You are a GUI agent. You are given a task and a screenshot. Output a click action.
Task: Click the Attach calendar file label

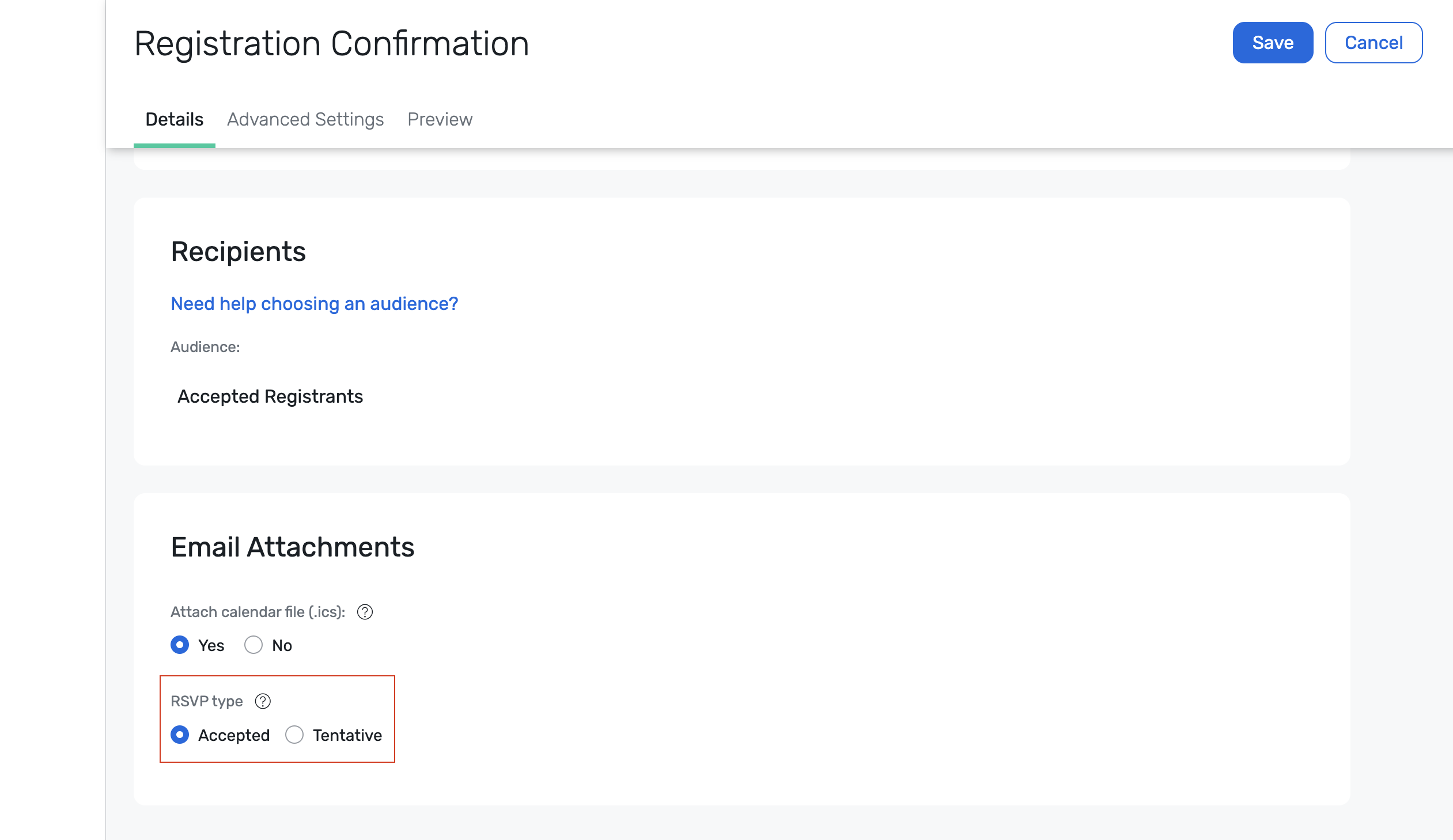pos(258,612)
